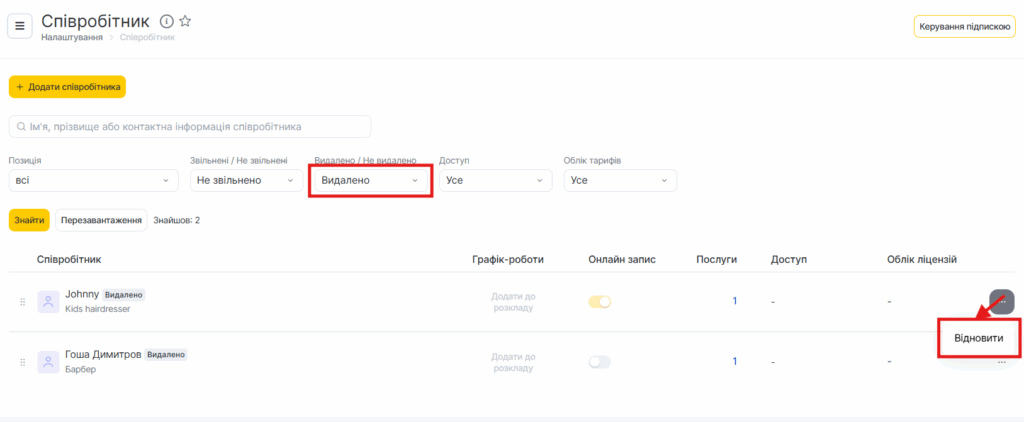Image resolution: width=1024 pixels, height=422 pixels.
Task: Click Johnny's avatar icon
Action: coord(48,301)
